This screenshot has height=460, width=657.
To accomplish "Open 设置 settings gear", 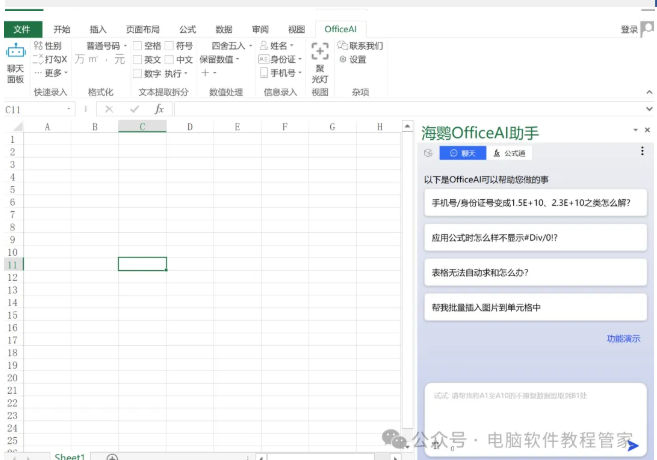I will pyautogui.click(x=352, y=59).
